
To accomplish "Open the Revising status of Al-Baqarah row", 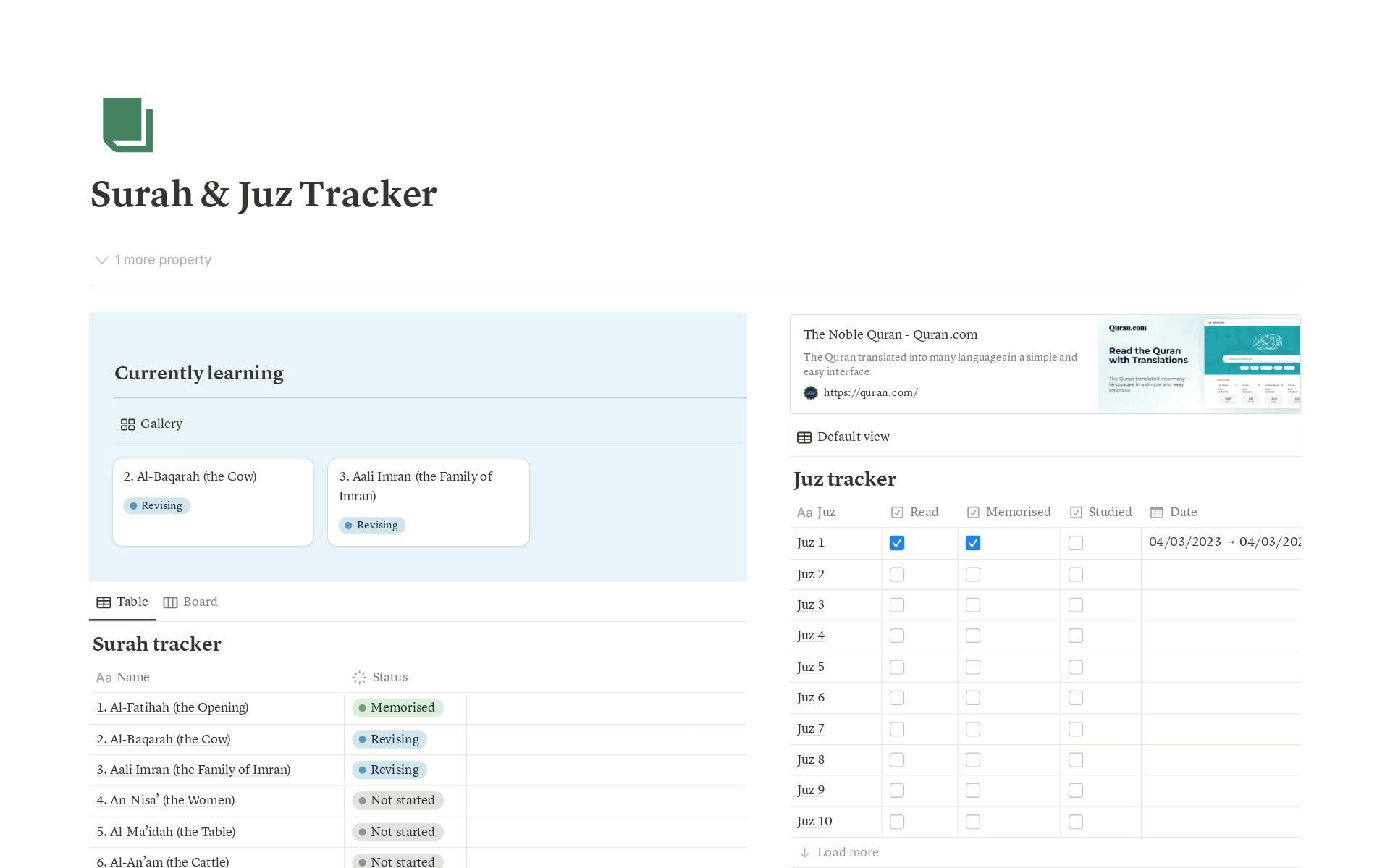I will [389, 739].
